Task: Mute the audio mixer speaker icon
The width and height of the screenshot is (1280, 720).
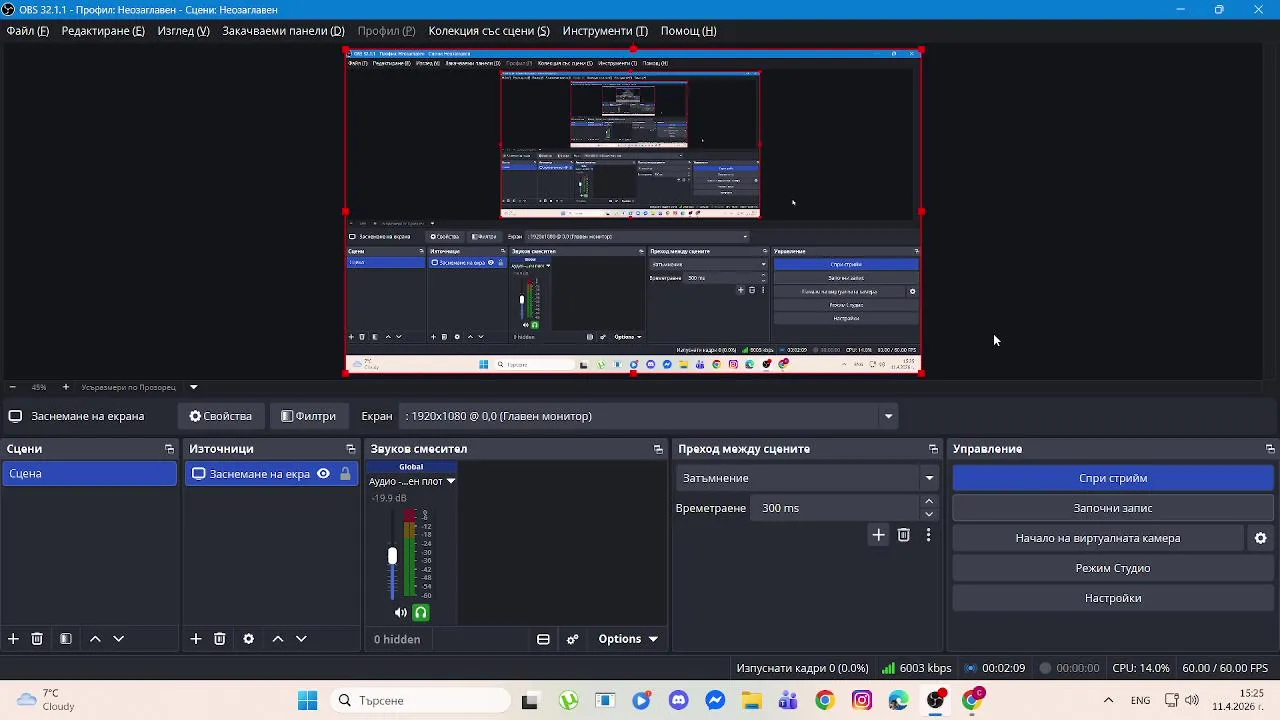Action: tap(401, 613)
